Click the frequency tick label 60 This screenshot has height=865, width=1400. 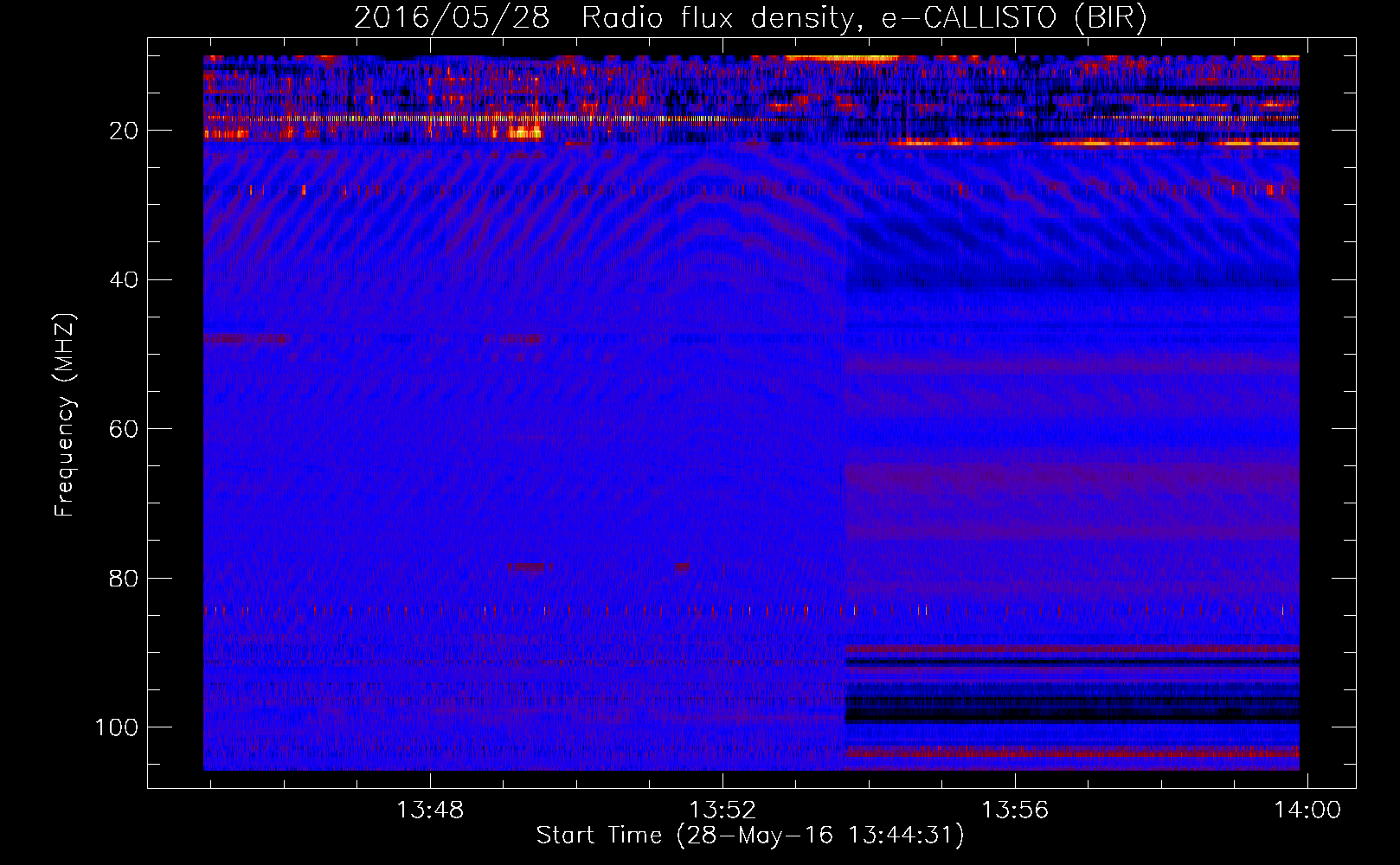tap(124, 429)
